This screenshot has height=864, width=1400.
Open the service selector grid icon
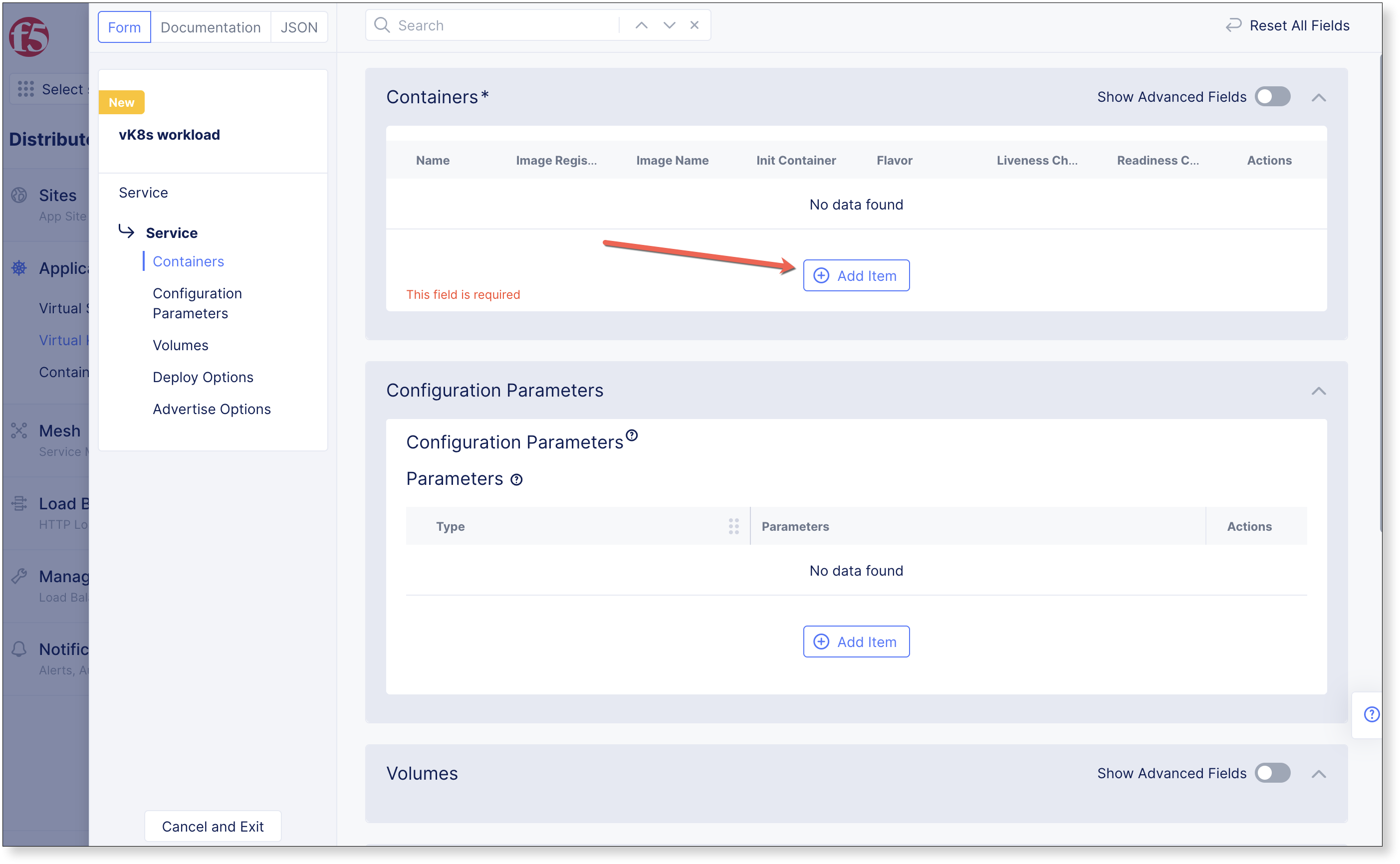tap(26, 89)
